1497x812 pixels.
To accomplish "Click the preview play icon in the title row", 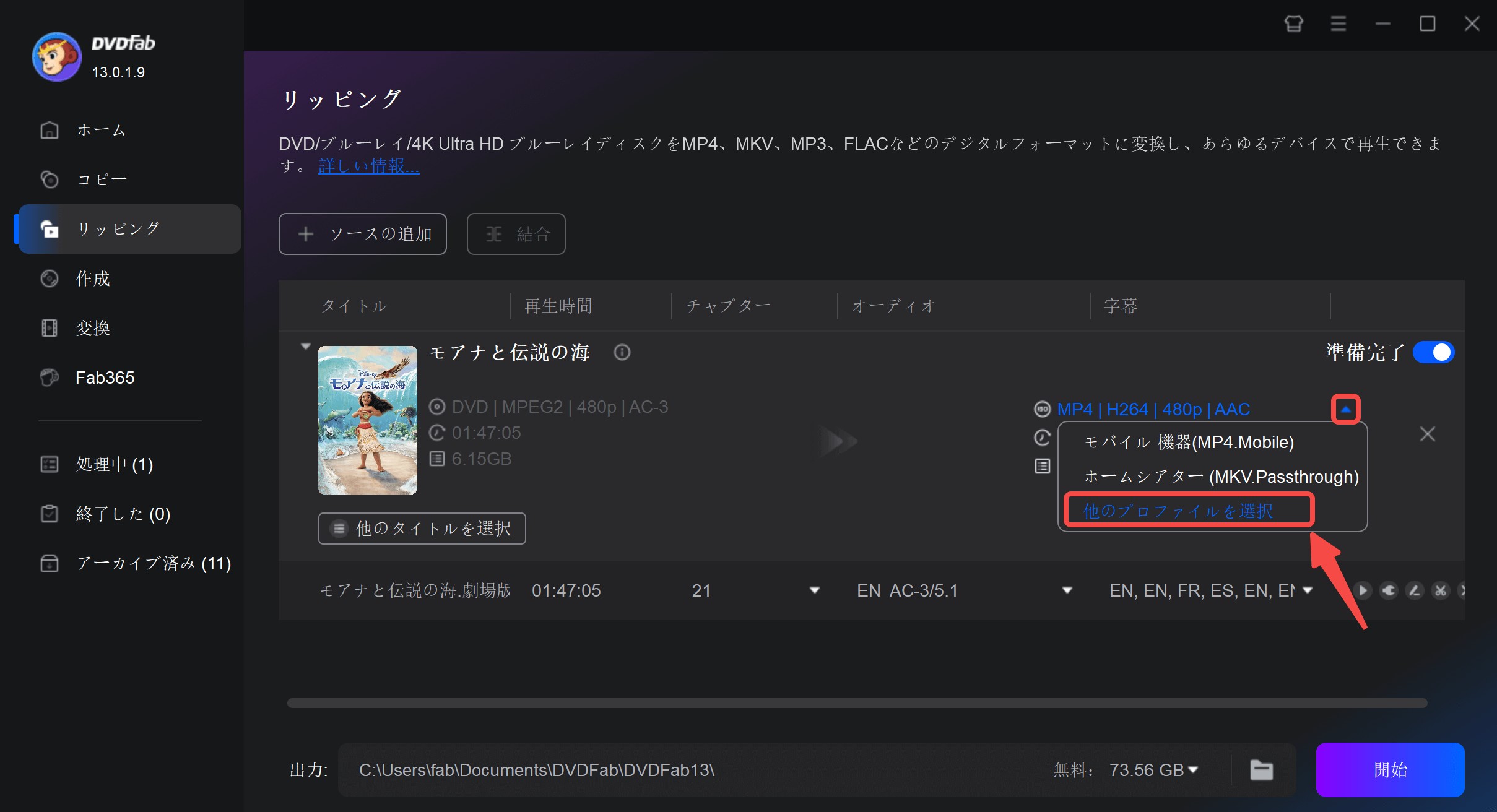I will (1362, 590).
